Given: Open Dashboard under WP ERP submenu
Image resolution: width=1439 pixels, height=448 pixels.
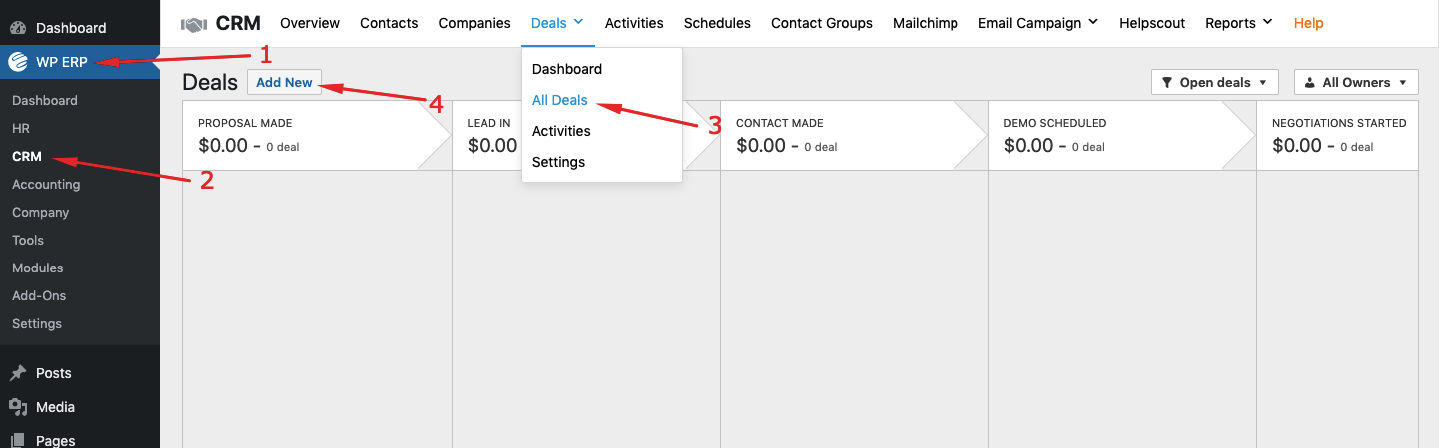Looking at the screenshot, I should tap(80, 101).
